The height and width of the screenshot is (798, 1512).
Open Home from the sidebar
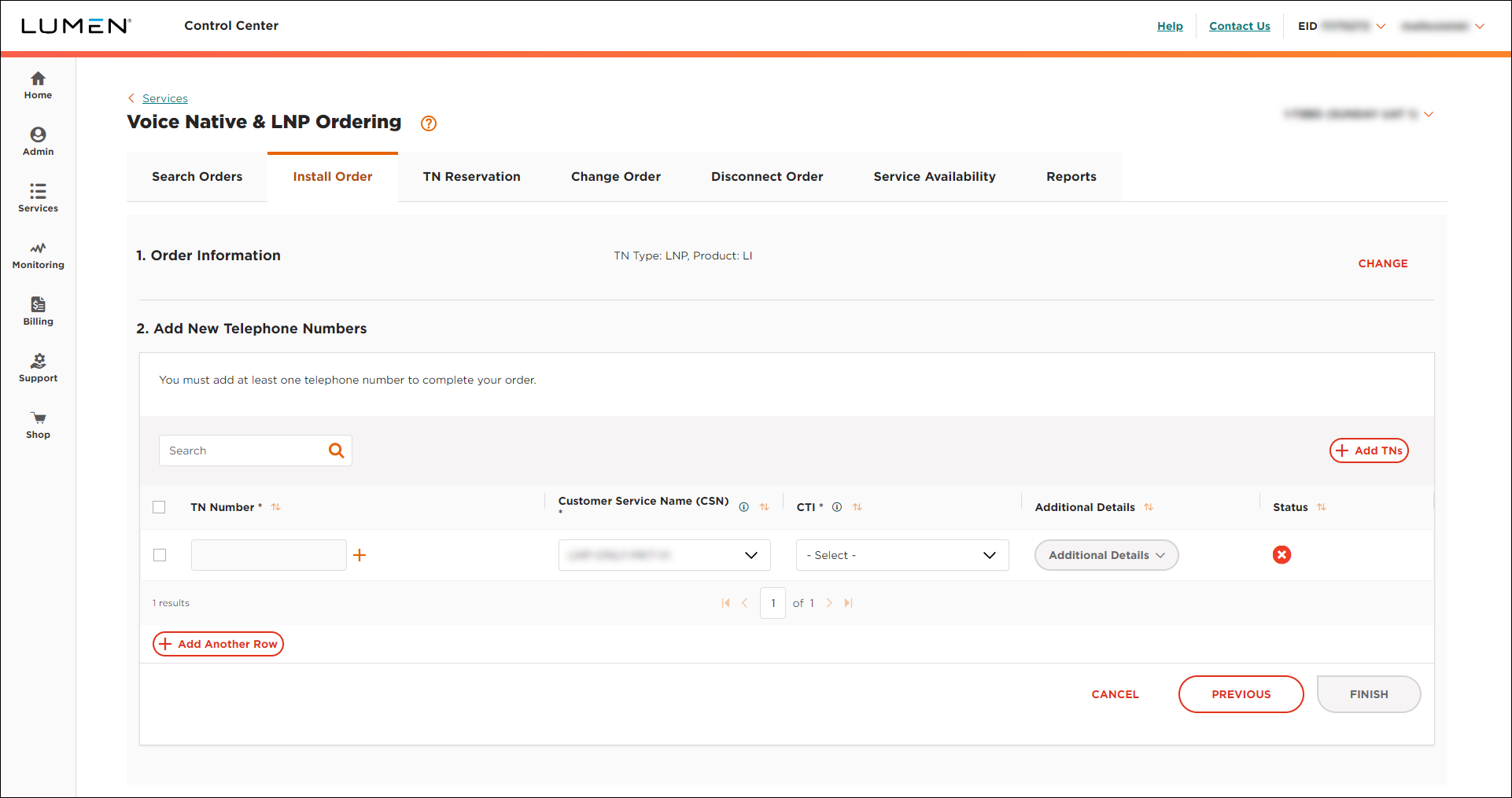(x=38, y=85)
